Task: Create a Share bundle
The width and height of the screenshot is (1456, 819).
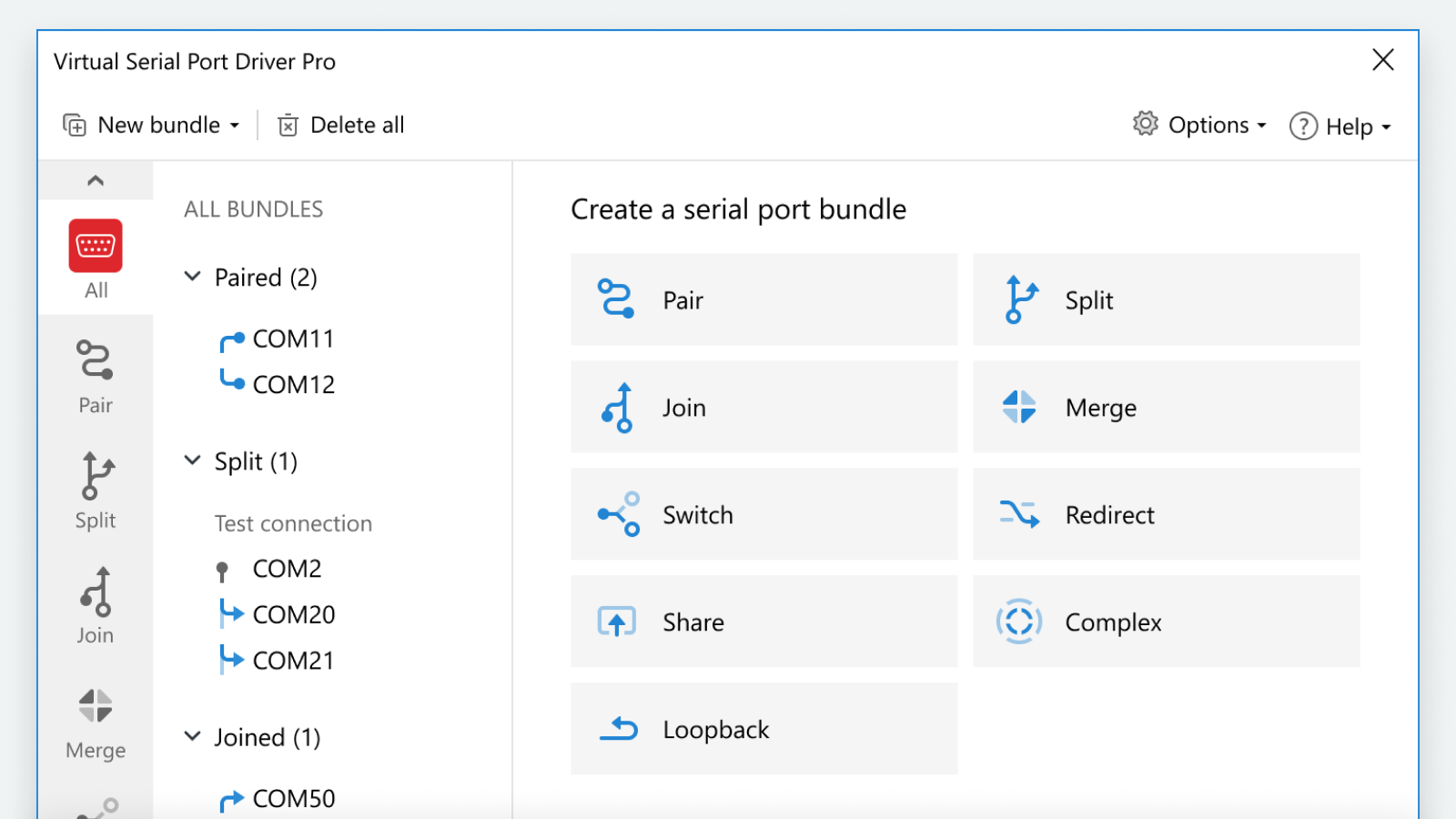Action: (763, 622)
